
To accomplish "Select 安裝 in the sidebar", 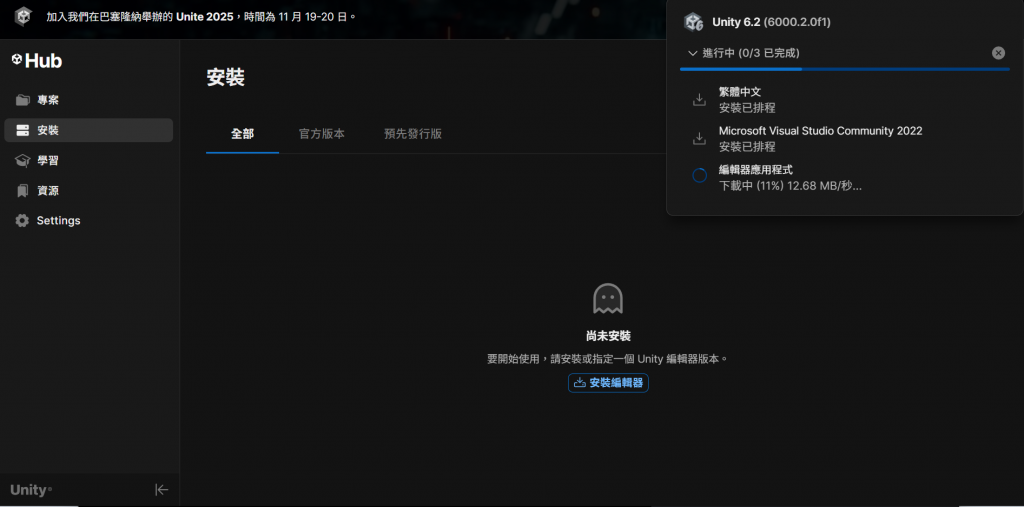I will (89, 130).
